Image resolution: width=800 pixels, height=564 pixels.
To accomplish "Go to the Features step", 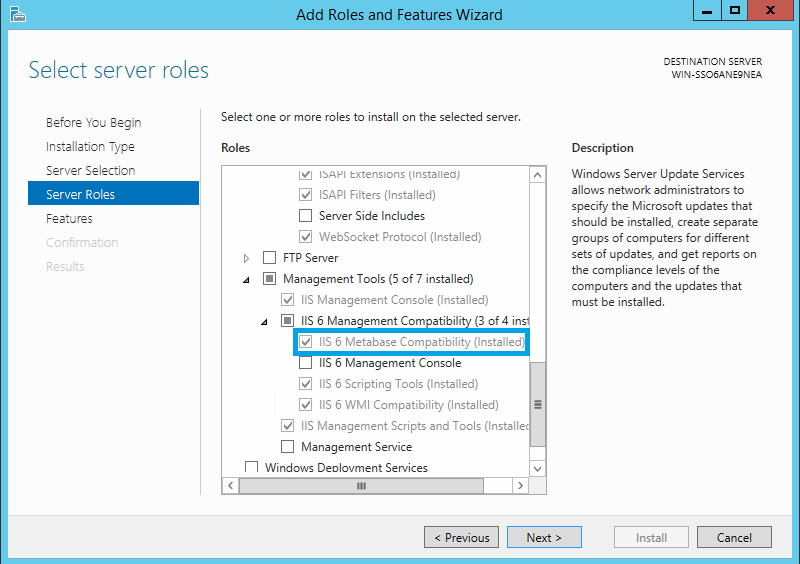I will pos(69,218).
